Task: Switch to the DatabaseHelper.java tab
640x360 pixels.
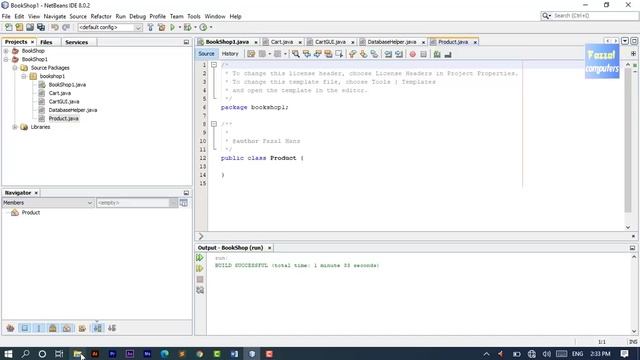Action: click(391, 42)
